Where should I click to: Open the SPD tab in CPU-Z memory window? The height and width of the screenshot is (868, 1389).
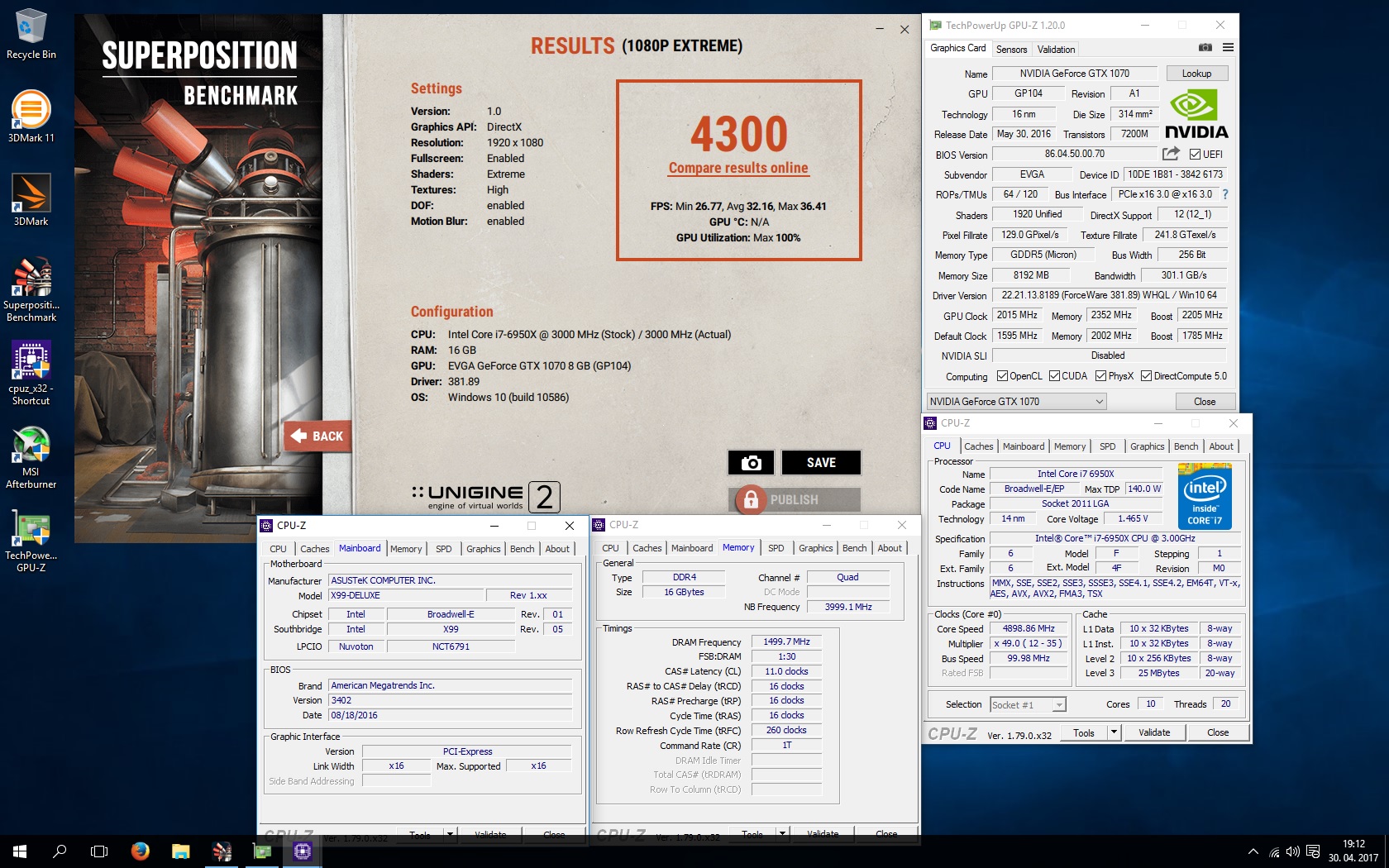pyautogui.click(x=776, y=548)
